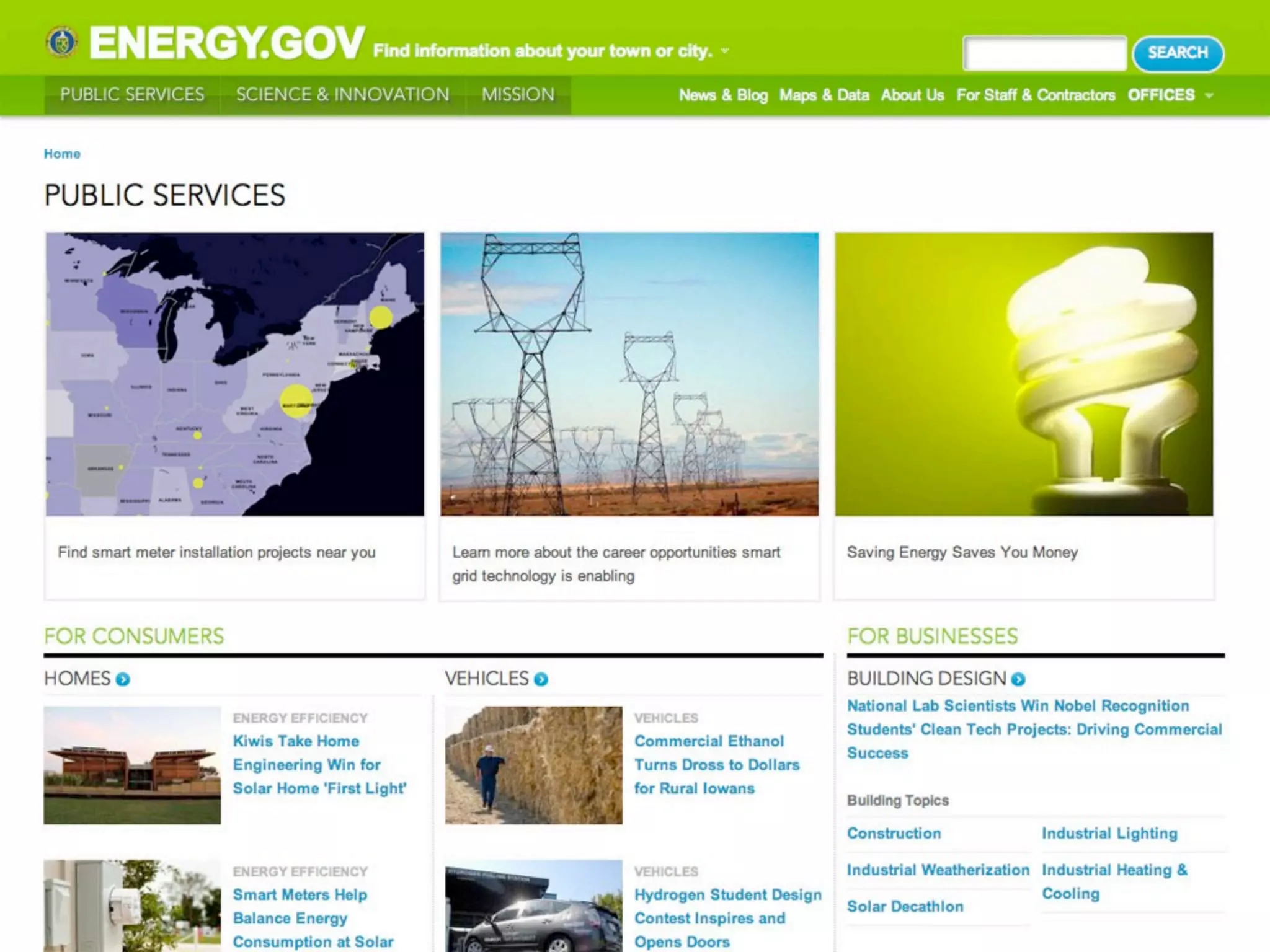Open the SCIENCE & INNOVATION menu

click(342, 95)
